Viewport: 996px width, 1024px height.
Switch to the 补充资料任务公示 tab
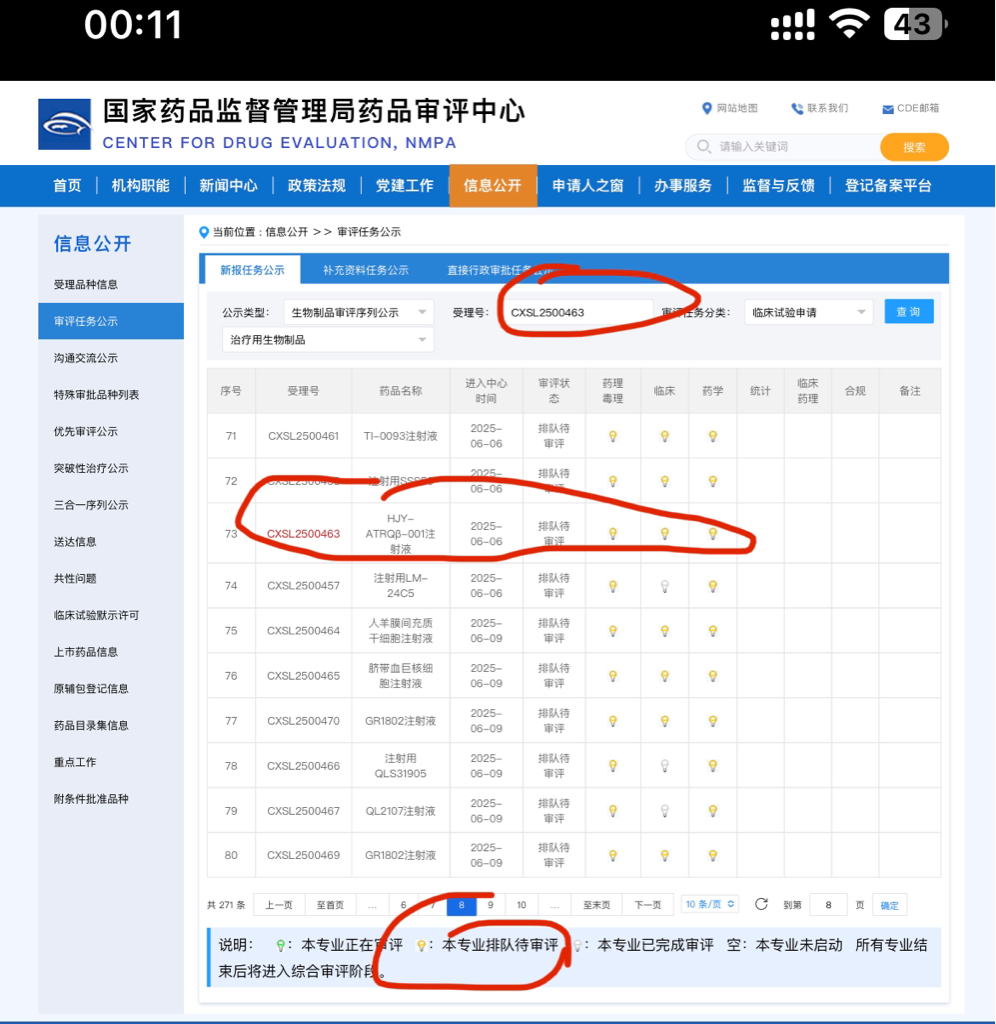[x=366, y=270]
